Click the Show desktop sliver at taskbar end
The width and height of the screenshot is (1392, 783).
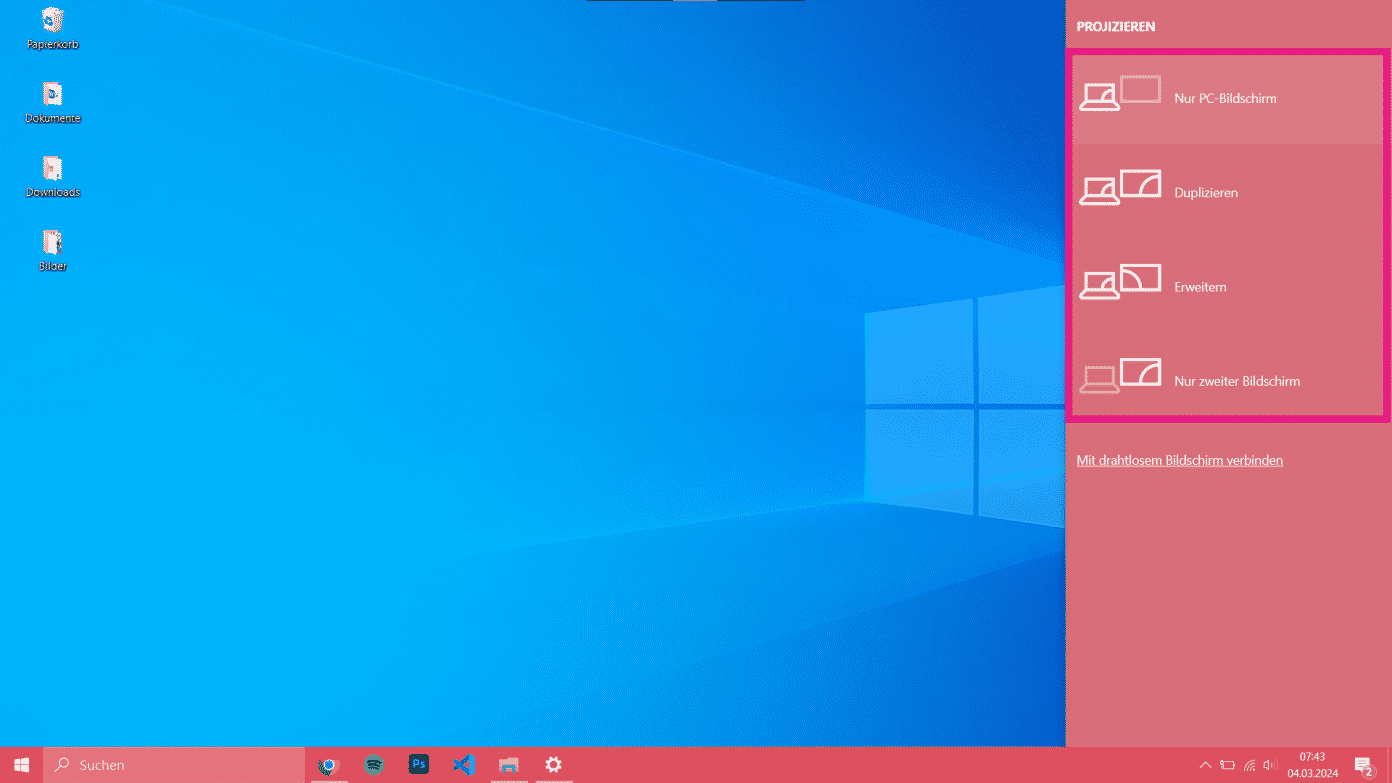coord(1388,765)
